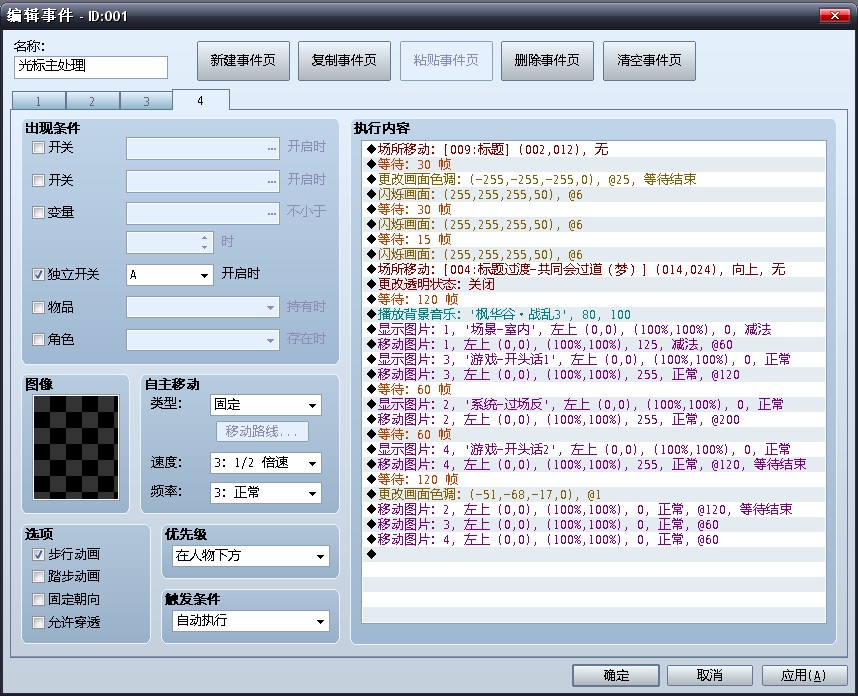Open the 速度 speed dropdown

click(x=265, y=463)
